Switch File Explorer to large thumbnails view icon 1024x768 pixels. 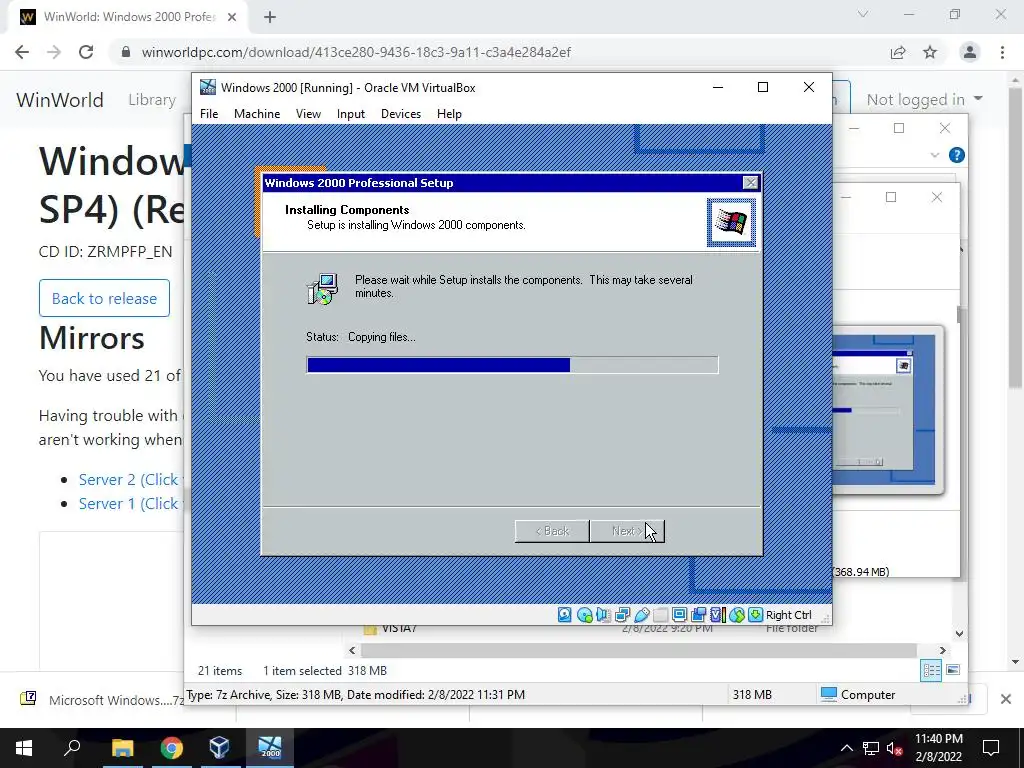point(953,670)
